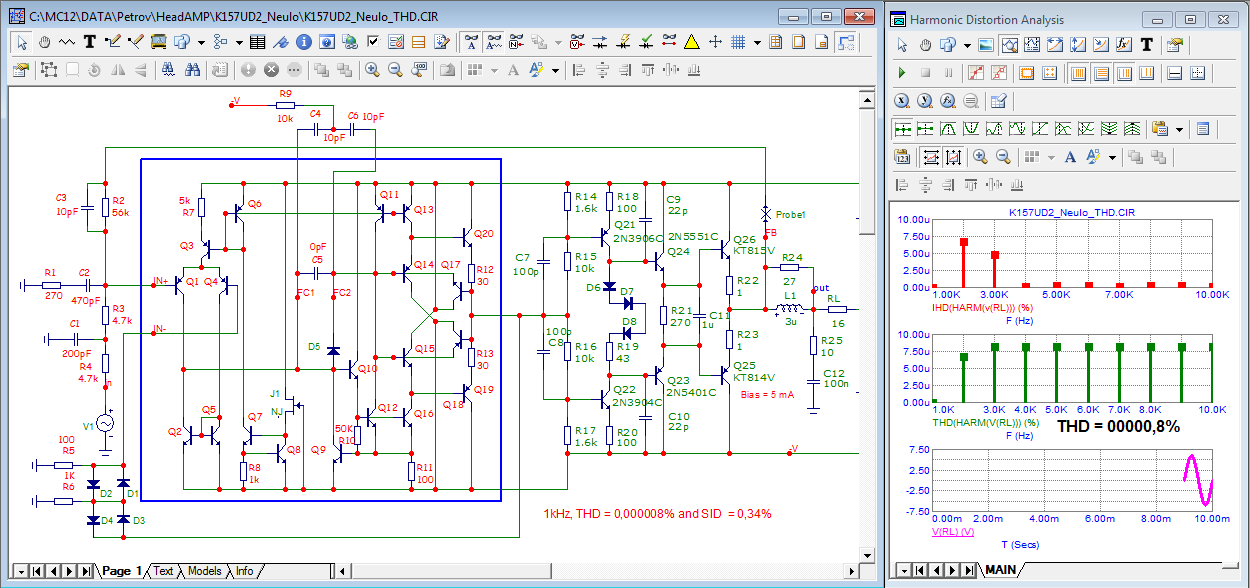Expand the grid dropdown arrow in schematic toolbar
The height and width of the screenshot is (588, 1250).
click(x=757, y=42)
